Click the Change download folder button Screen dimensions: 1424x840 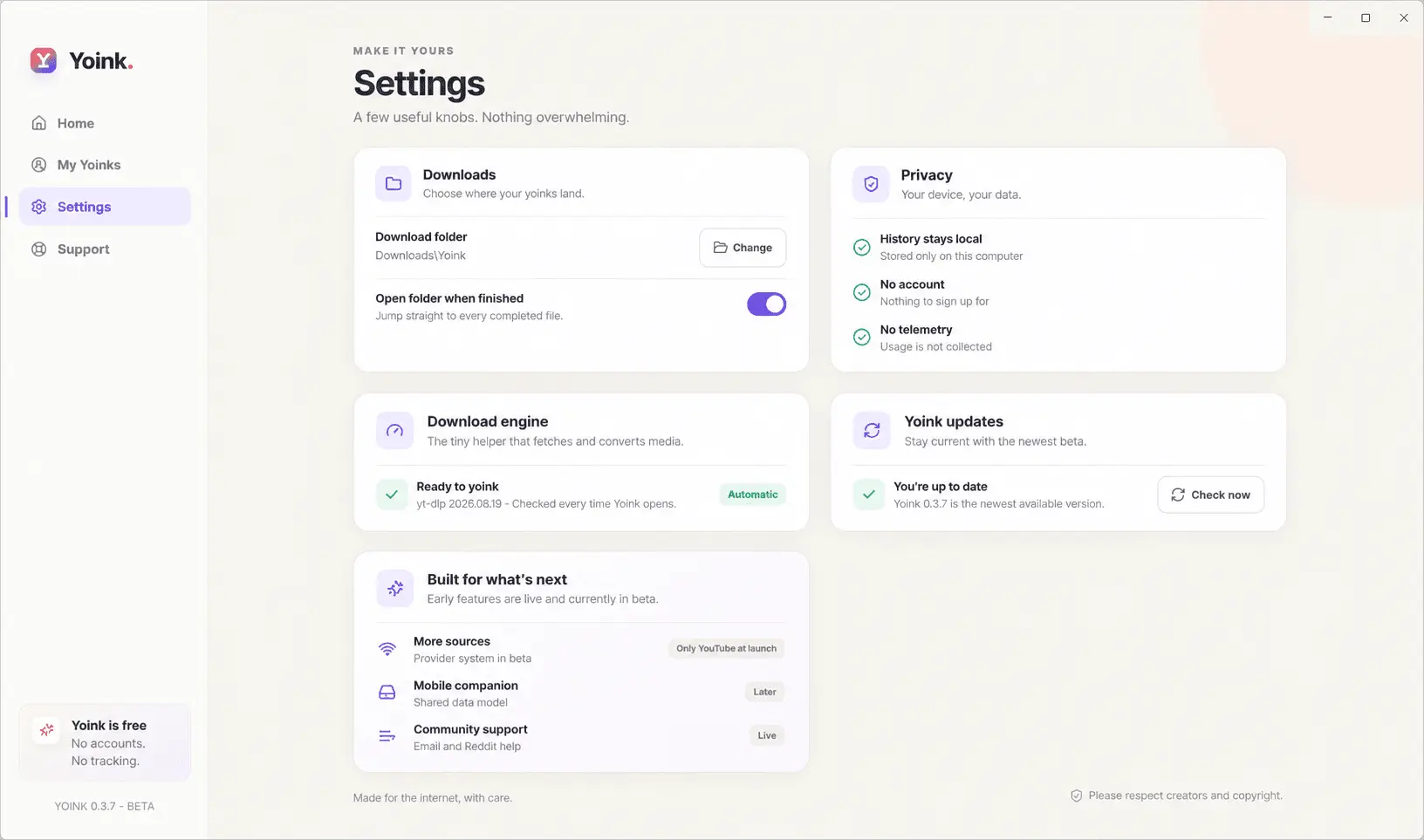[x=743, y=248]
